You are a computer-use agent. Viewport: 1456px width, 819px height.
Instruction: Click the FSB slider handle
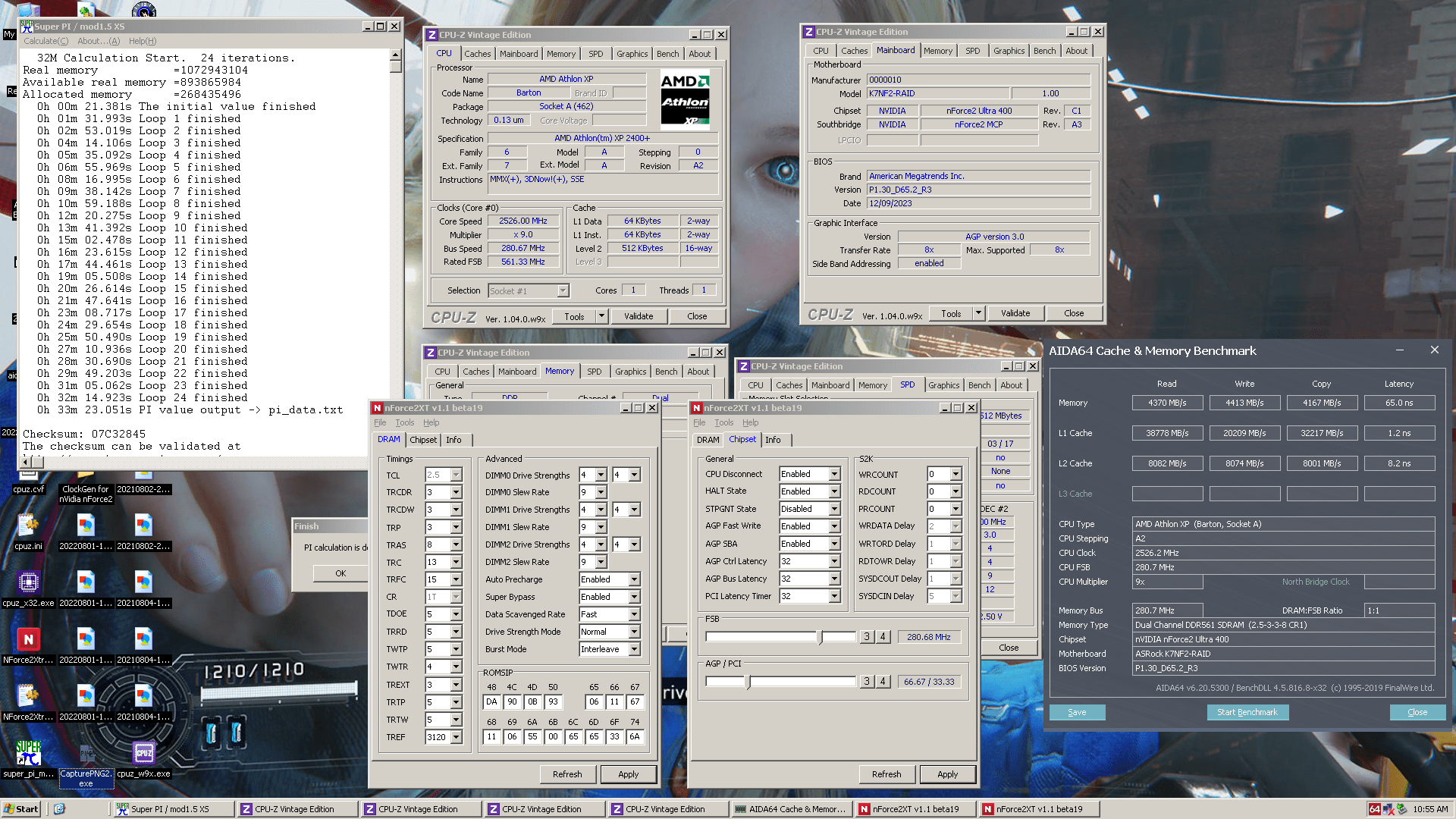pyautogui.click(x=820, y=637)
